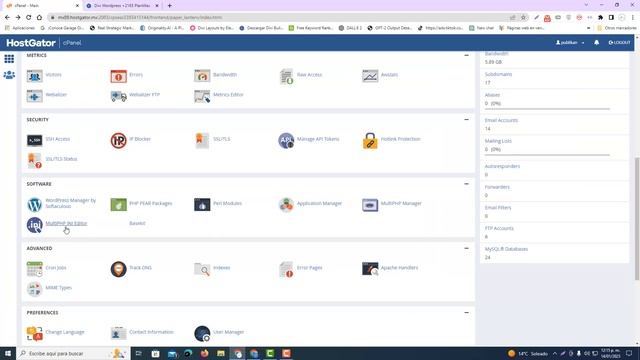The image size is (640, 360).
Task: Bookmark this page with star icon
Action: click(523, 18)
